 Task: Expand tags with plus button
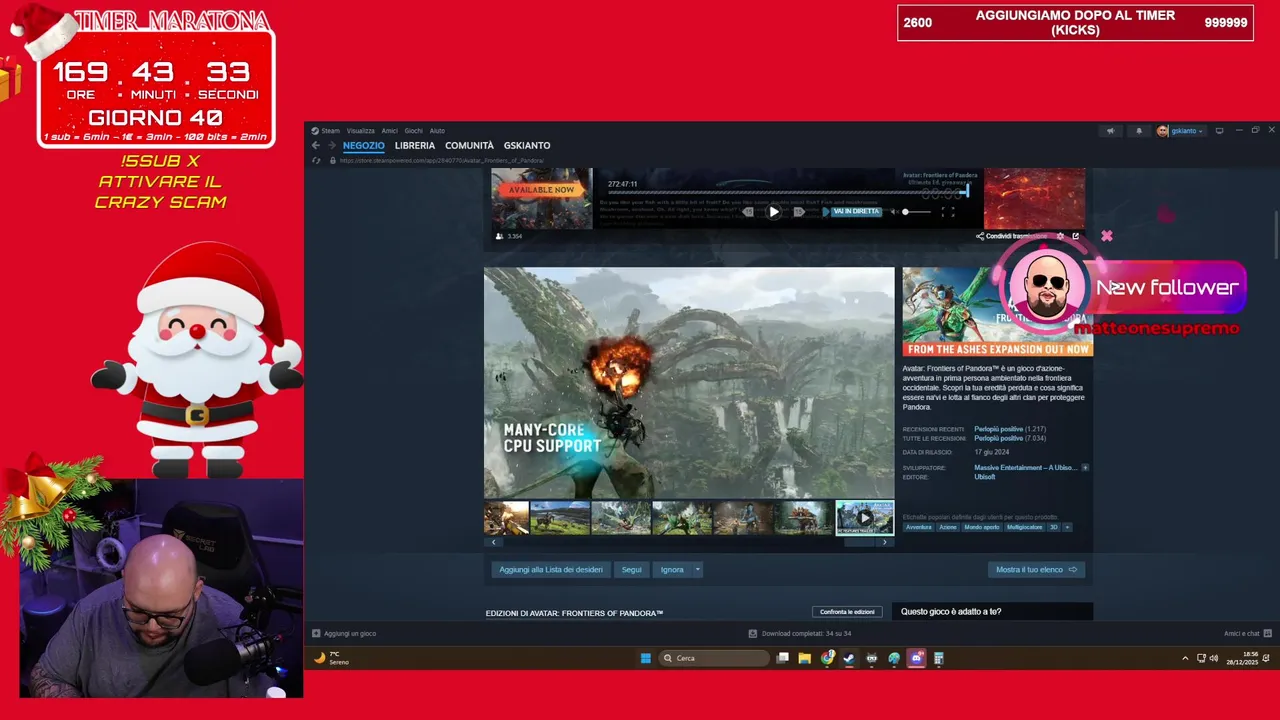(1067, 527)
